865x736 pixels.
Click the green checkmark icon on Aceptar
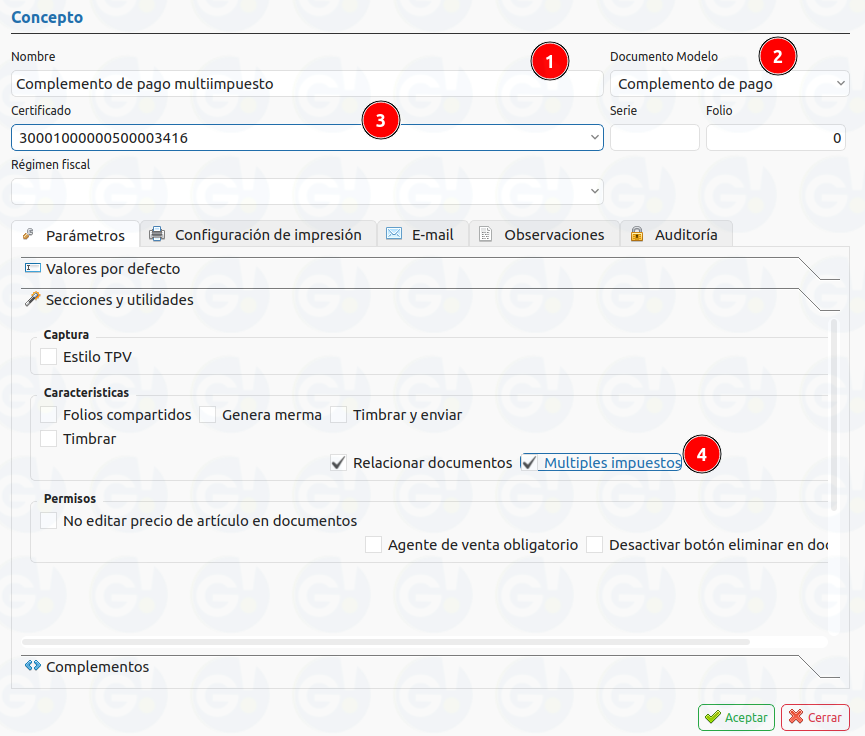712,717
